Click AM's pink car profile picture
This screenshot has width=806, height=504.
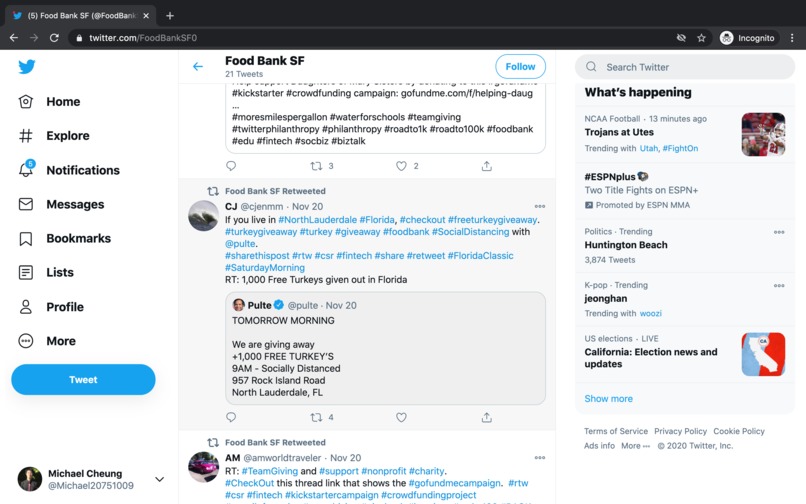[x=204, y=467]
